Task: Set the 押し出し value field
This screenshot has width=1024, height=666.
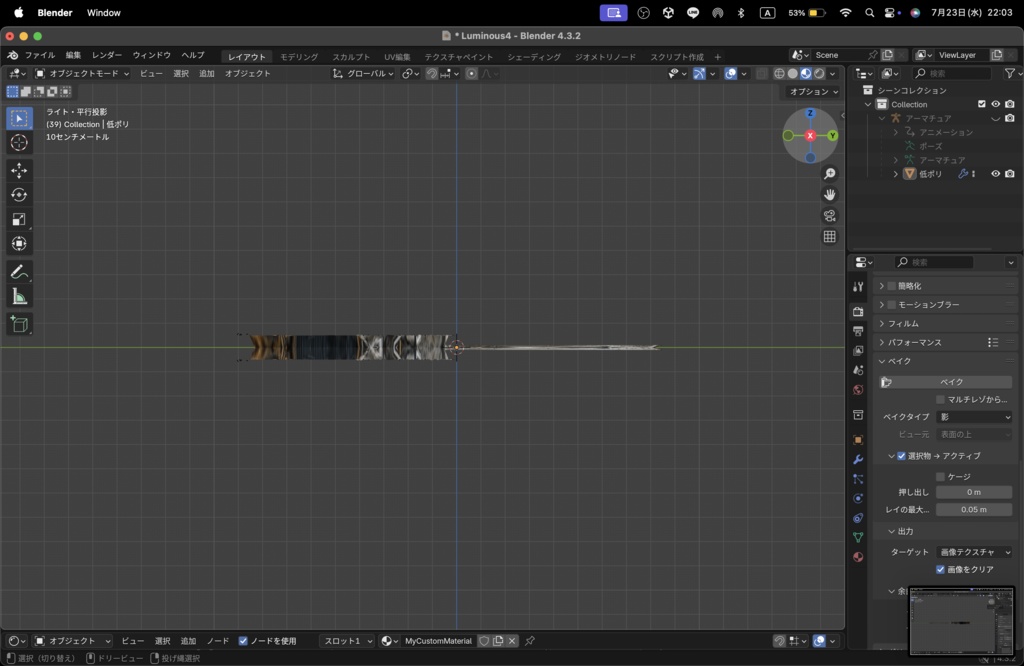Action: point(974,492)
